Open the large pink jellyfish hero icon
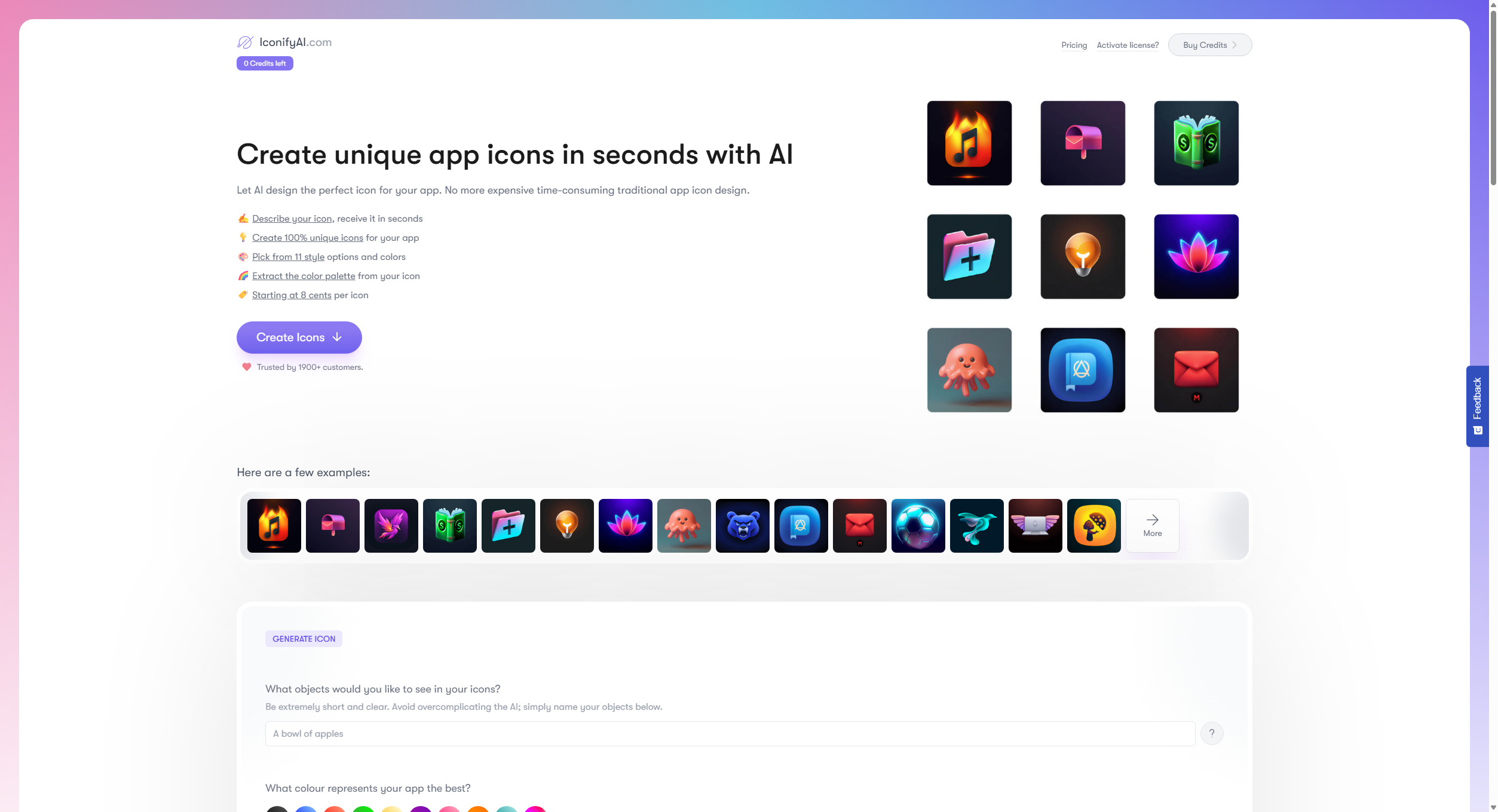The width and height of the screenshot is (1498, 812). (969, 370)
